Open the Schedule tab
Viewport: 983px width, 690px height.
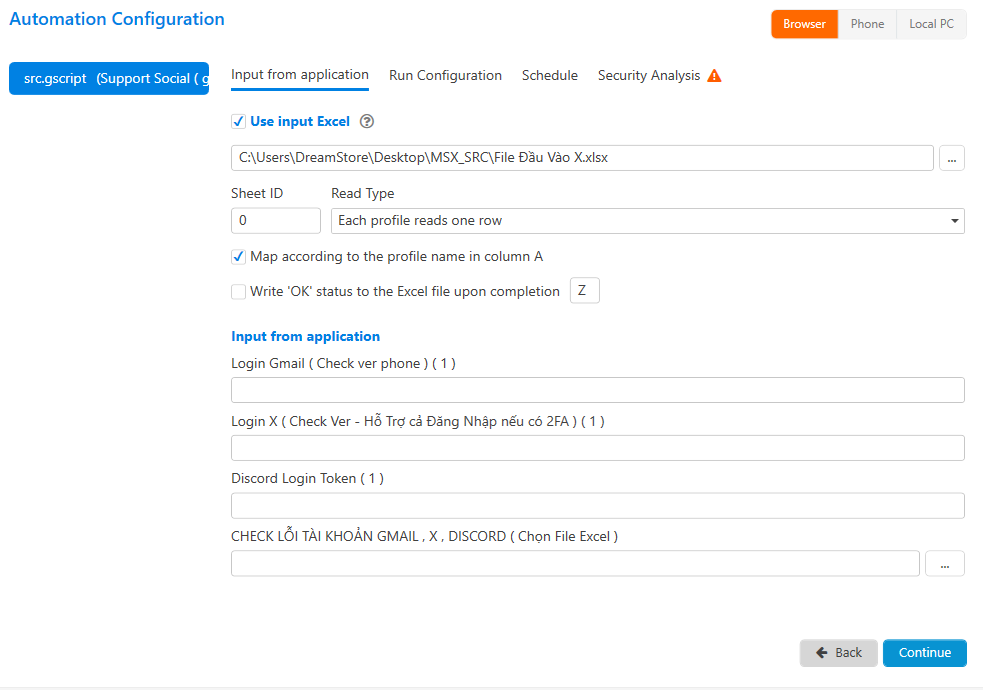coord(549,76)
